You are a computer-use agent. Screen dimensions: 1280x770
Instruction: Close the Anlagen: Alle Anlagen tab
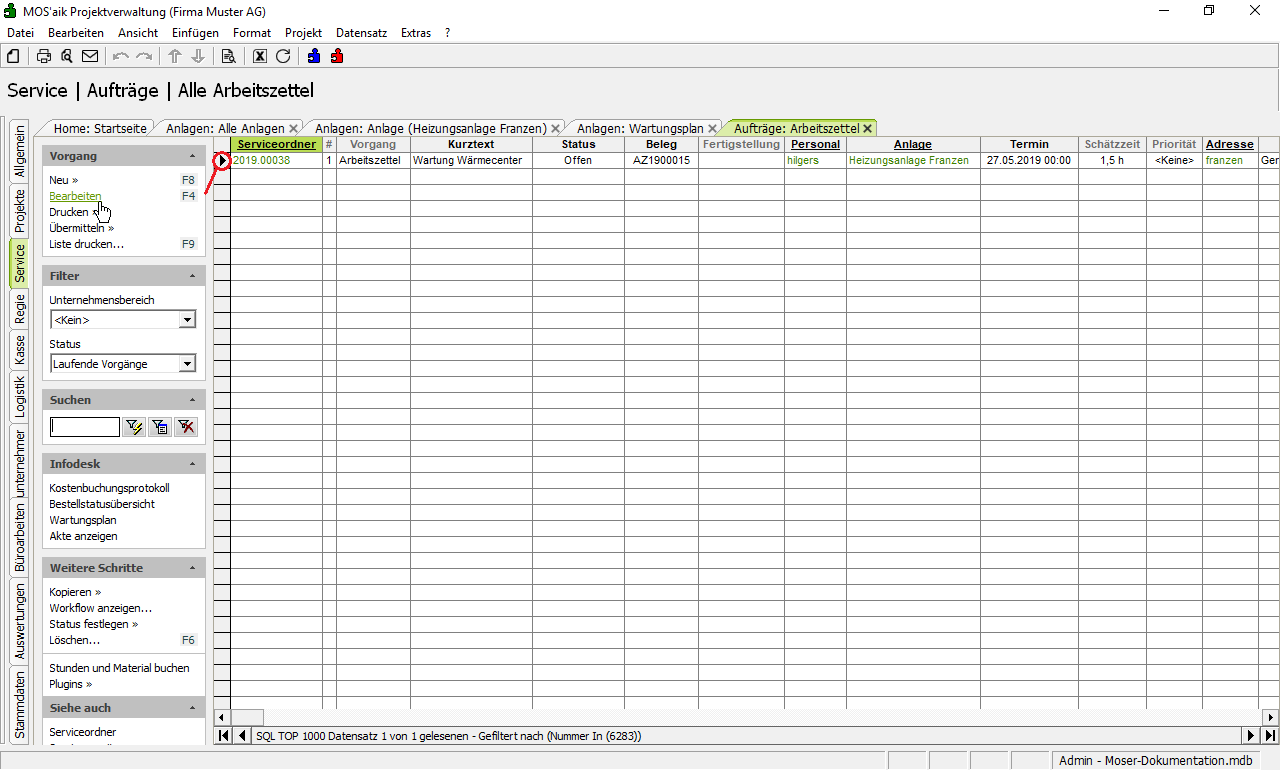tap(293, 129)
